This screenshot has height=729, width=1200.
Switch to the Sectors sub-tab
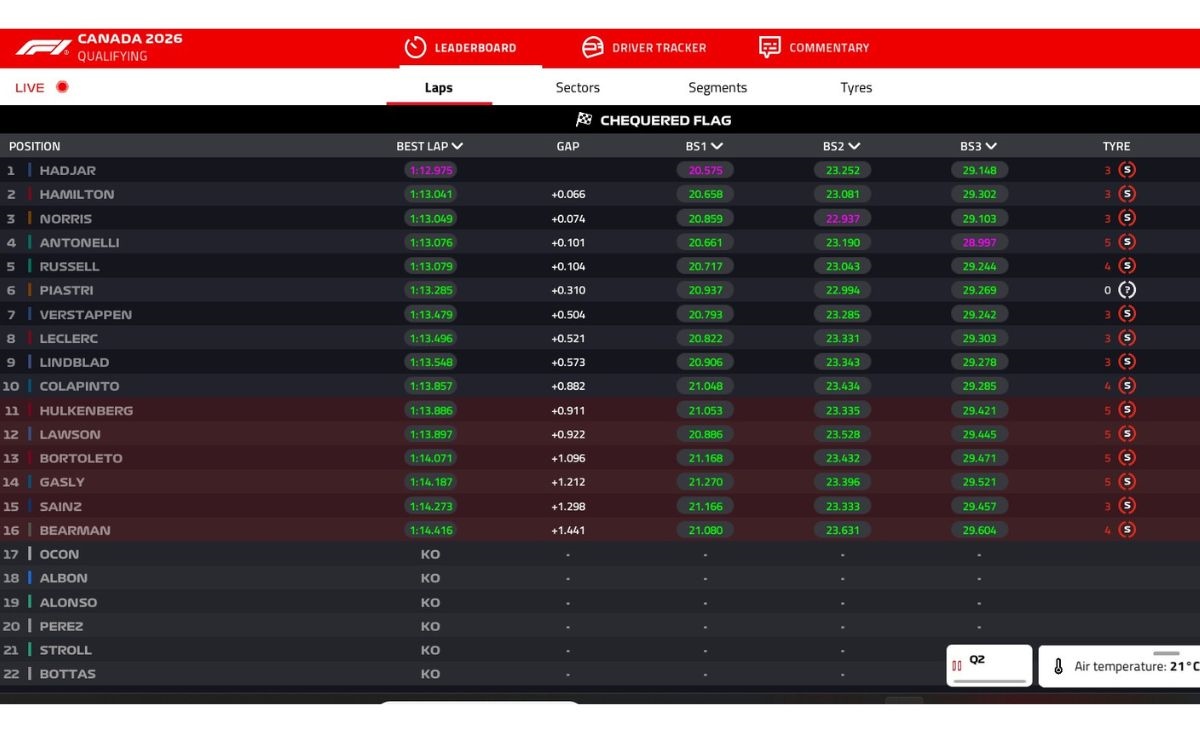pyautogui.click(x=578, y=87)
